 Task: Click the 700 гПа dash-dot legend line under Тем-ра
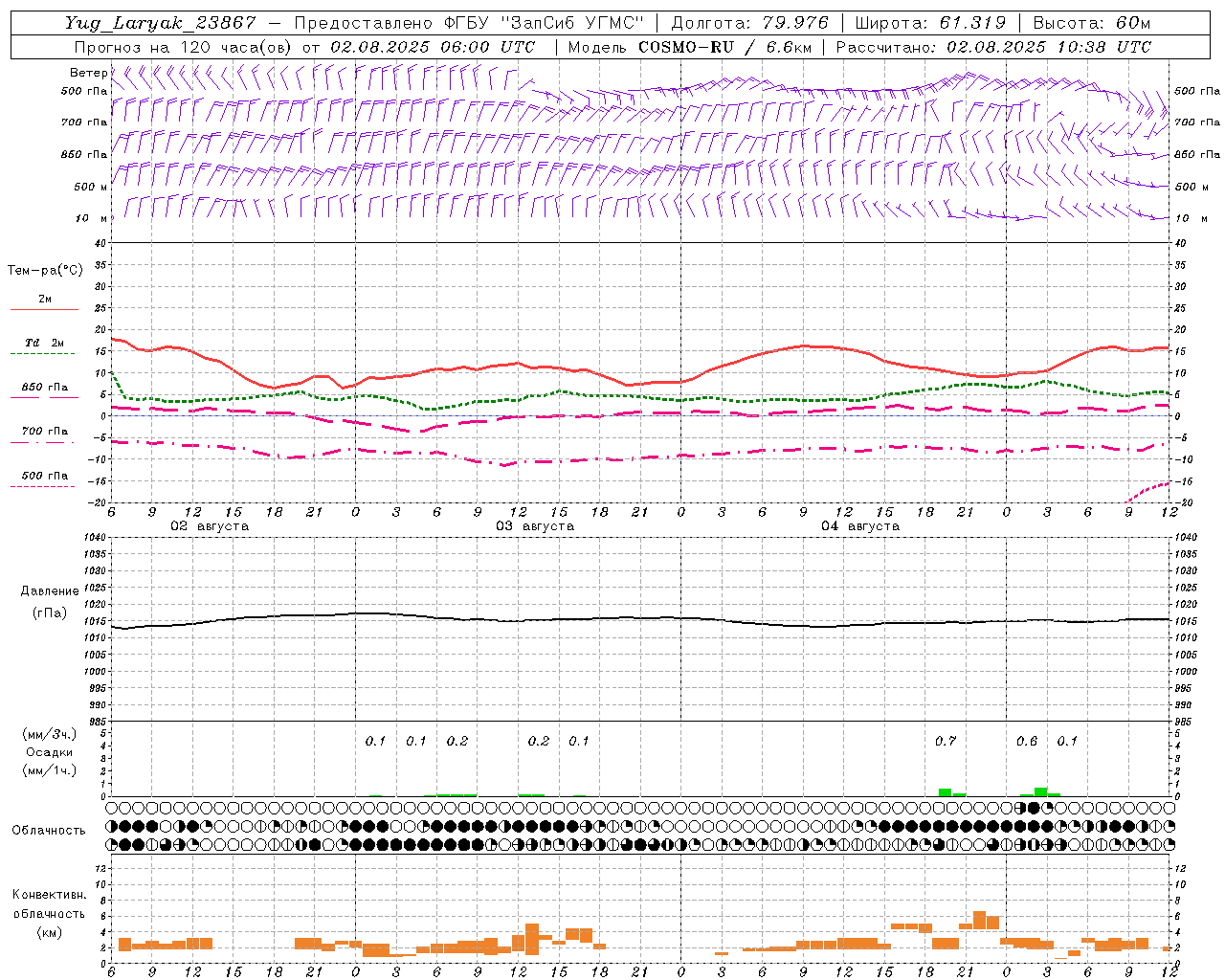point(44,442)
